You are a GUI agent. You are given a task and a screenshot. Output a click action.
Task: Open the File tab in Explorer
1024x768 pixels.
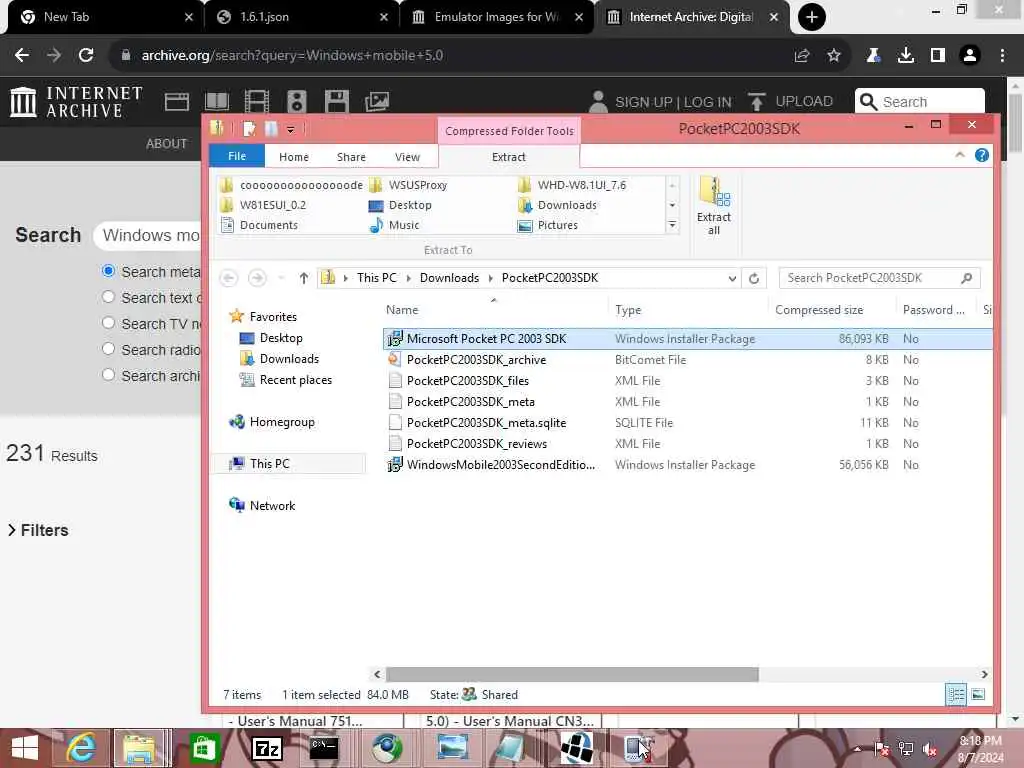(237, 156)
